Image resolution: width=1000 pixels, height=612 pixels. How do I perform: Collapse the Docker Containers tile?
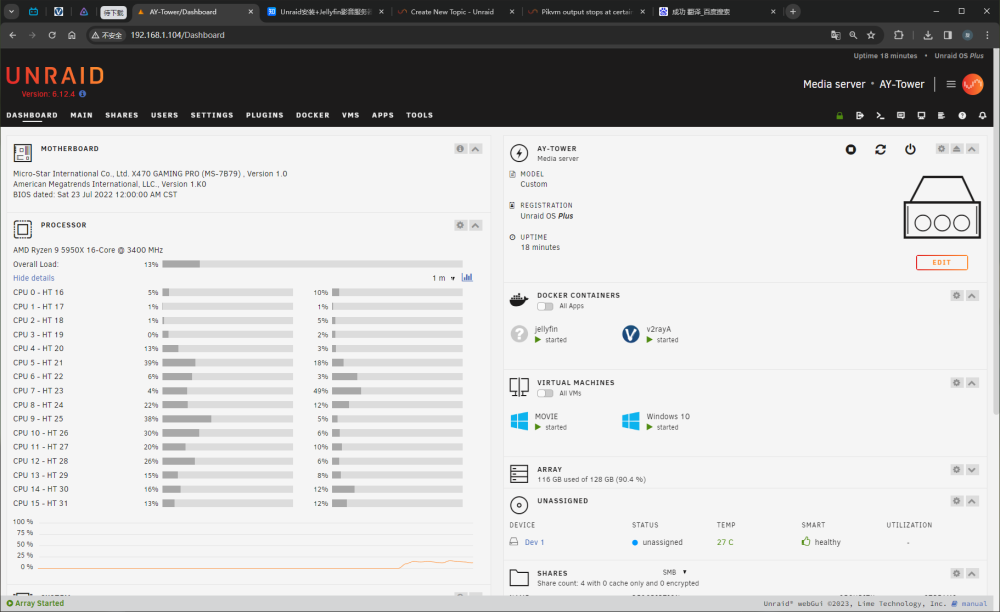click(x=972, y=295)
